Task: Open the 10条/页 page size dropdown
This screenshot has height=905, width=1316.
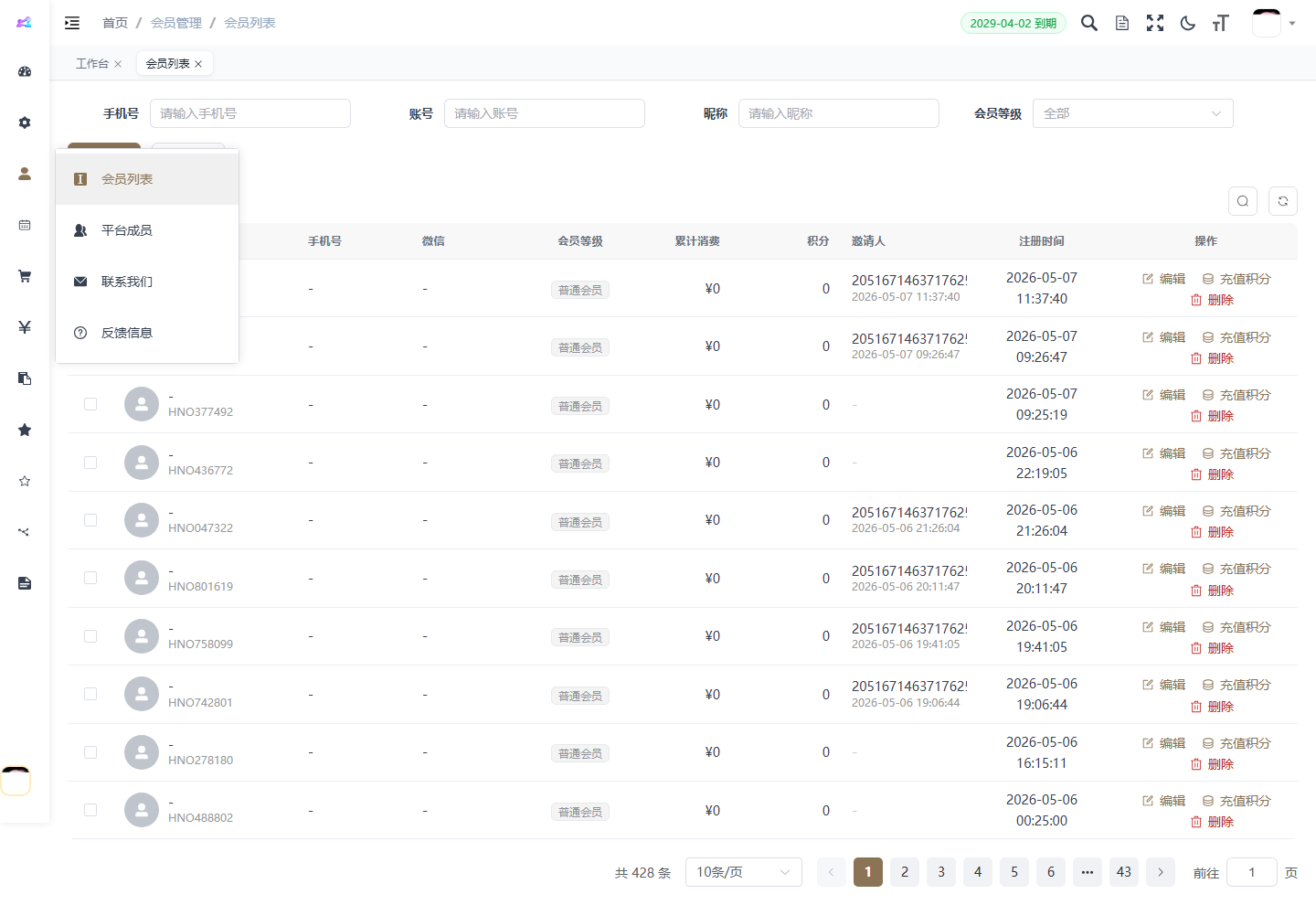Action: click(x=744, y=872)
